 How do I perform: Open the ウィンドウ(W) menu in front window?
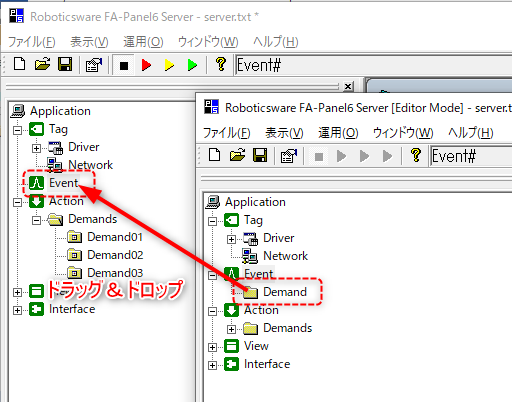[x=403, y=133]
